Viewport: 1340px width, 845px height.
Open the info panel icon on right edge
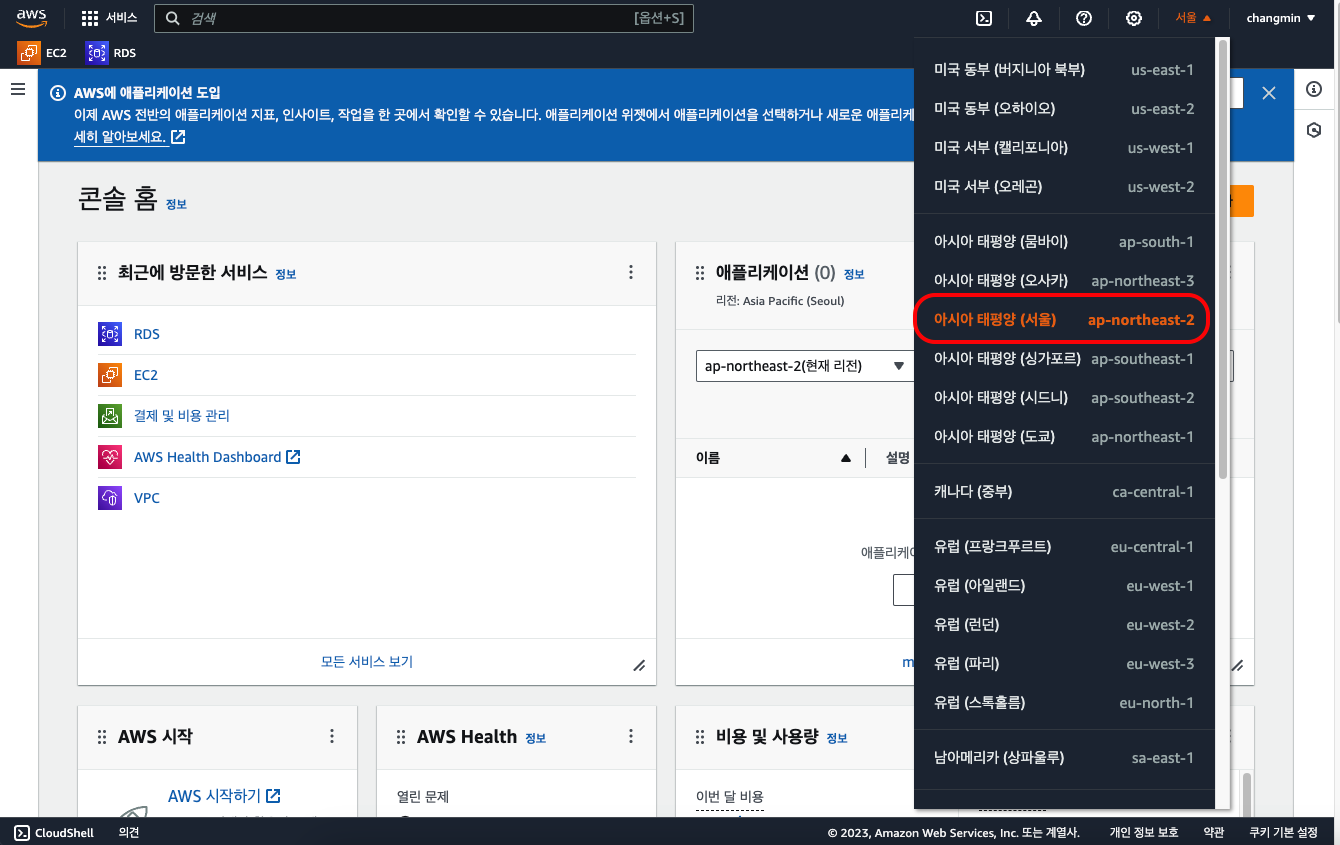click(x=1314, y=89)
